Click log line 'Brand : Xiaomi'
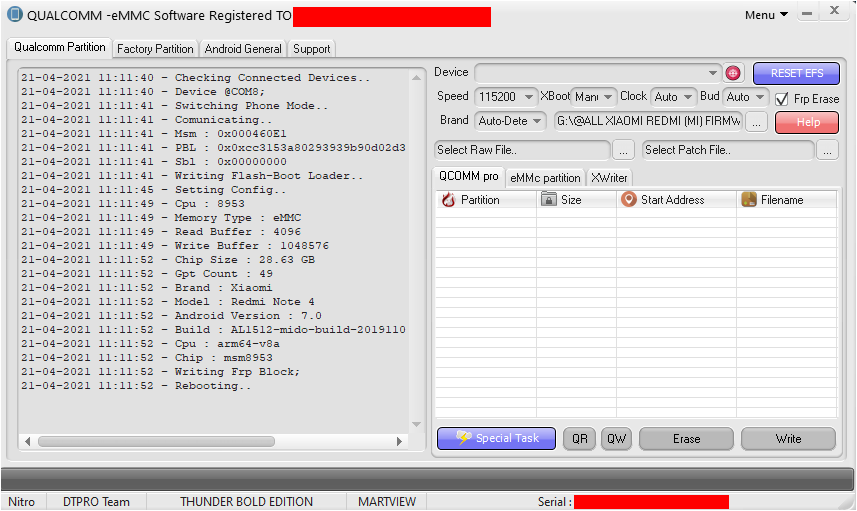This screenshot has width=857, height=511. click(x=146, y=287)
